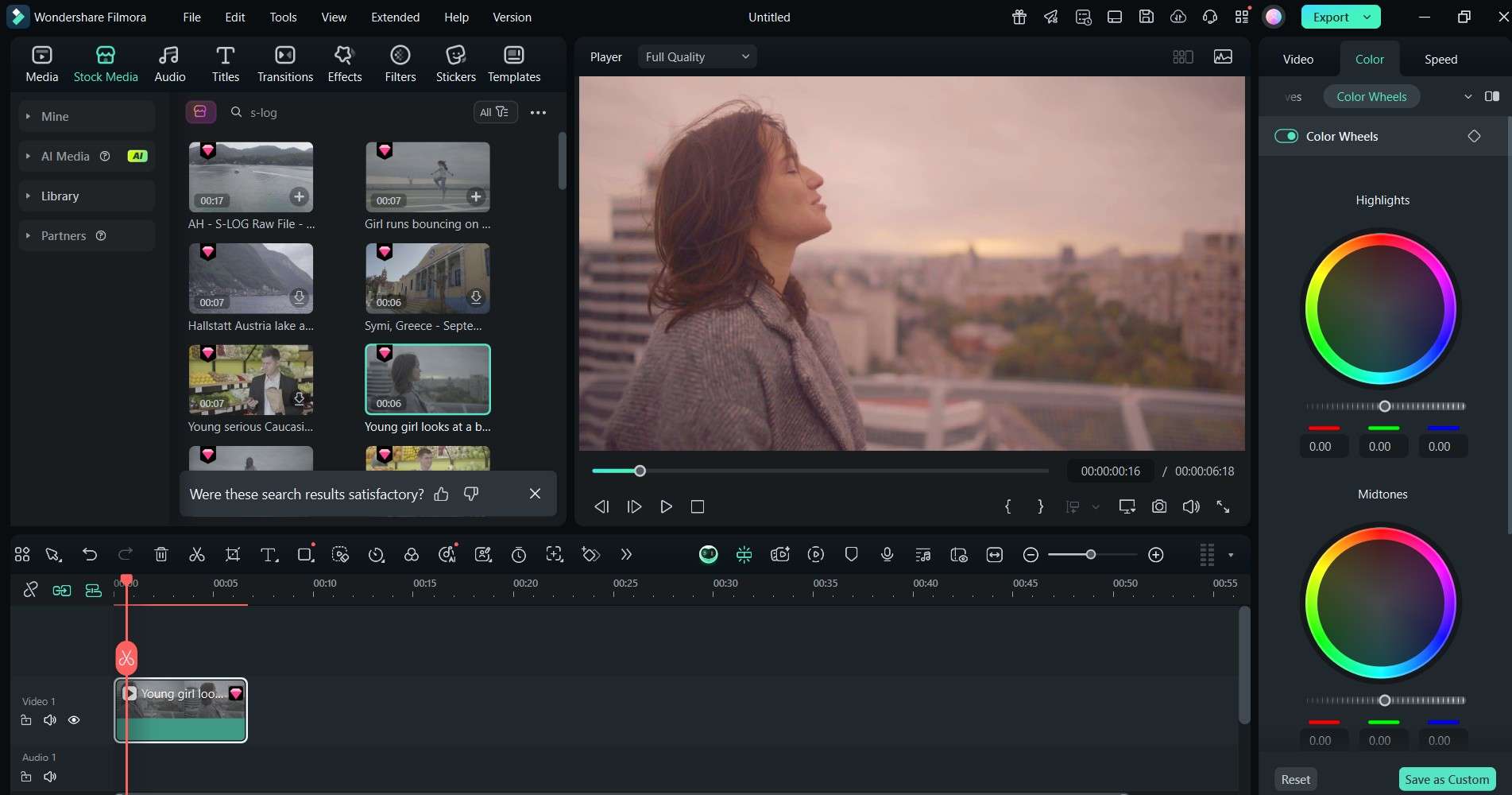The image size is (1512, 795).
Task: Expand the Partners section
Action: click(87, 235)
